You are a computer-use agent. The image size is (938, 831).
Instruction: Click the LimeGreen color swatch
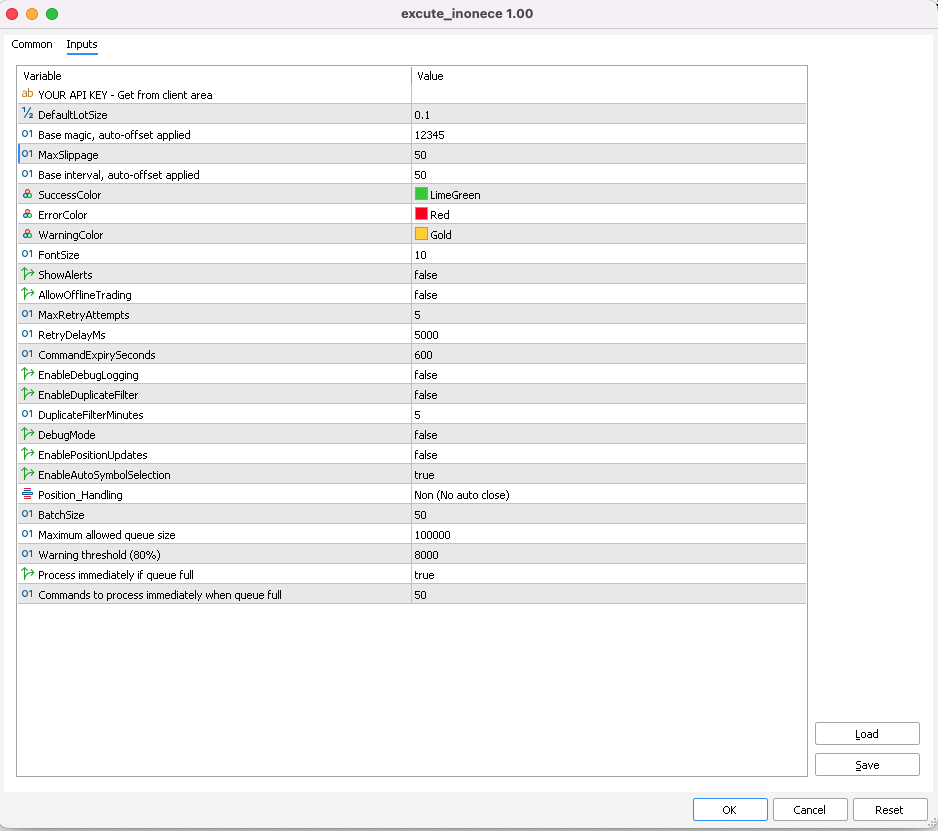[x=421, y=195]
